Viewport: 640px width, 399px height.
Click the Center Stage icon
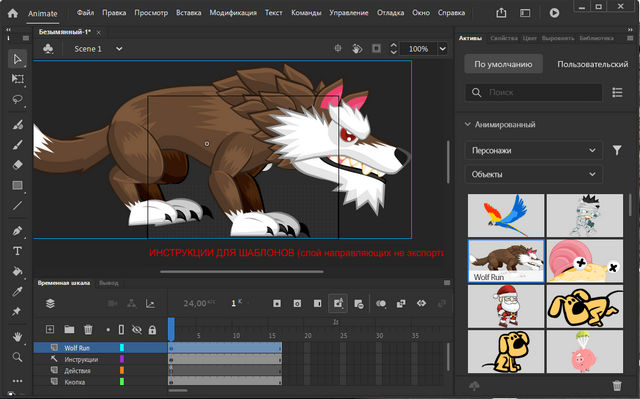pos(338,49)
